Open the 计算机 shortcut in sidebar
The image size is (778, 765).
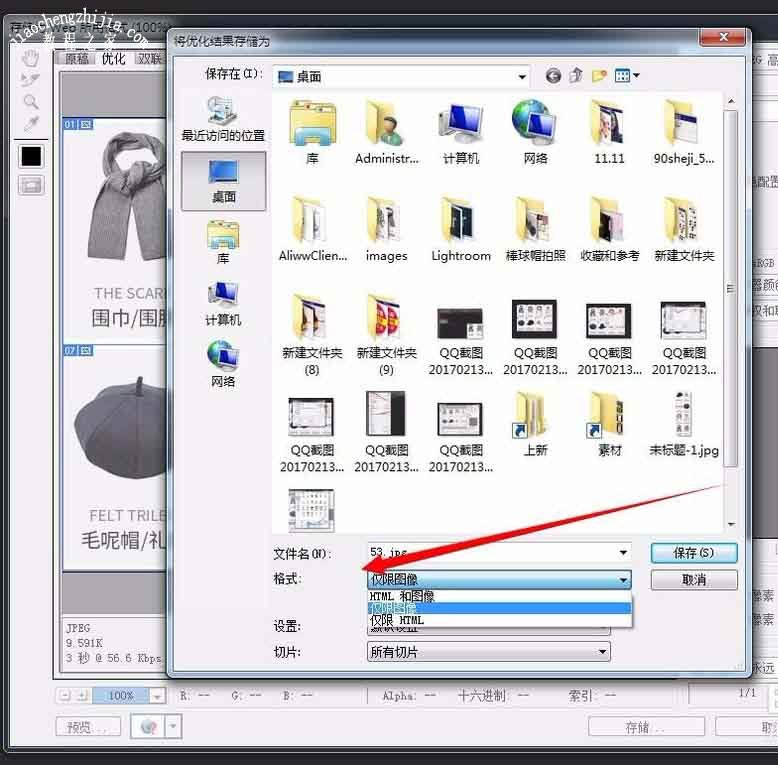coord(223,303)
